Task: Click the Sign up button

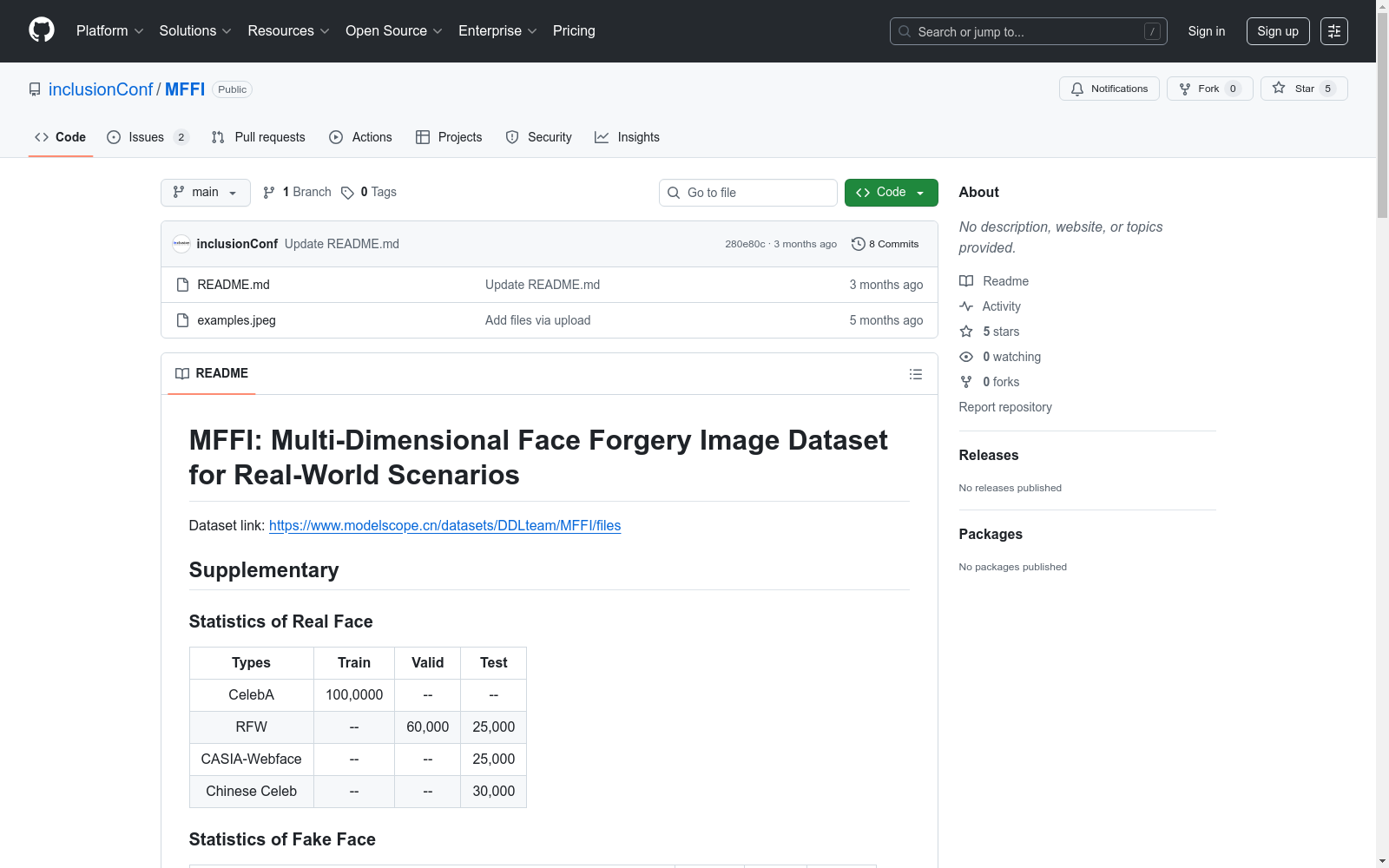Action: click(x=1277, y=31)
